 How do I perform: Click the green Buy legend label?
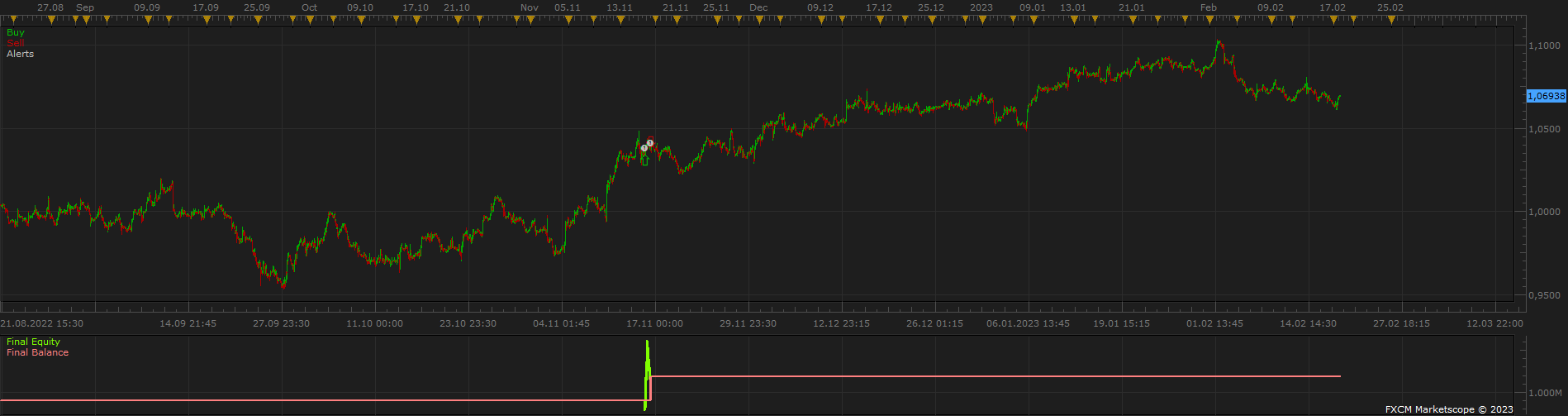click(16, 32)
